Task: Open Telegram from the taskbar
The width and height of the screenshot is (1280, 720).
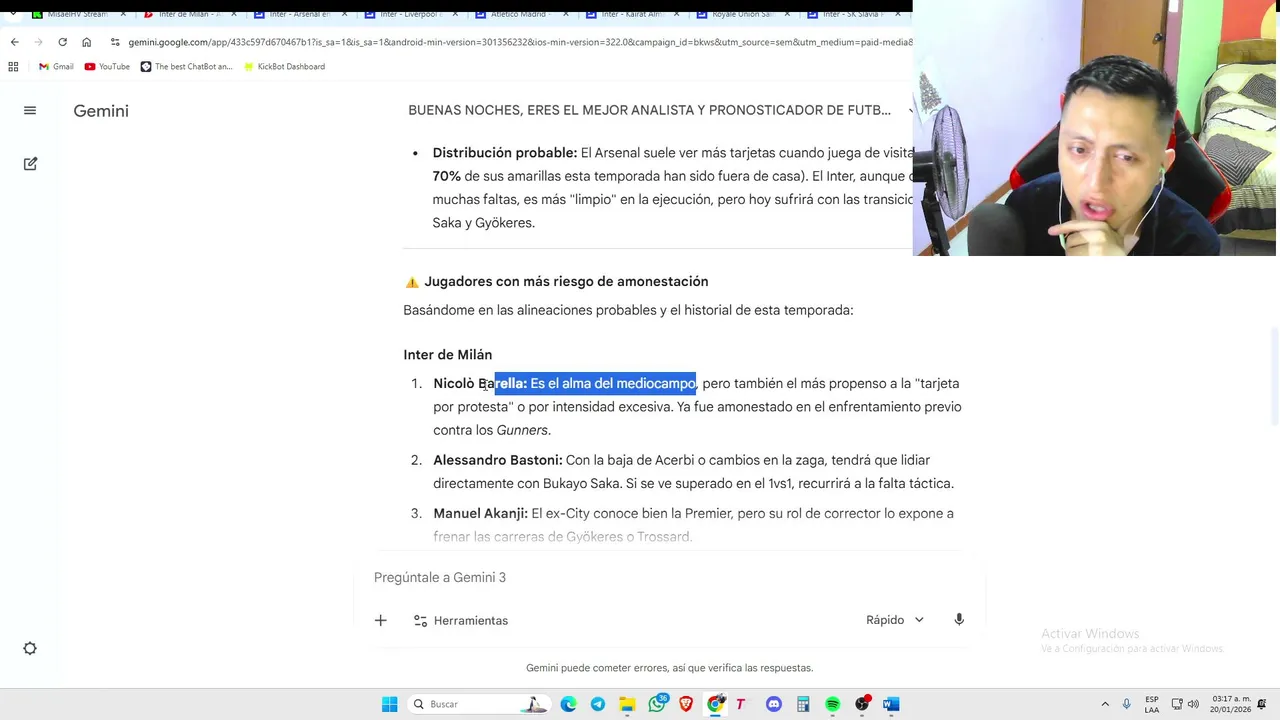Action: 597,704
